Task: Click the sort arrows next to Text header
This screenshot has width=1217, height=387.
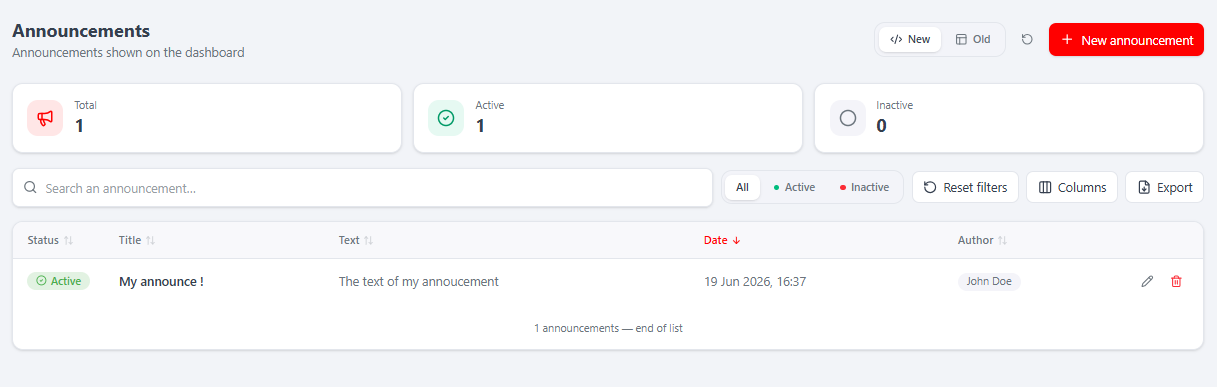Action: 368,241
